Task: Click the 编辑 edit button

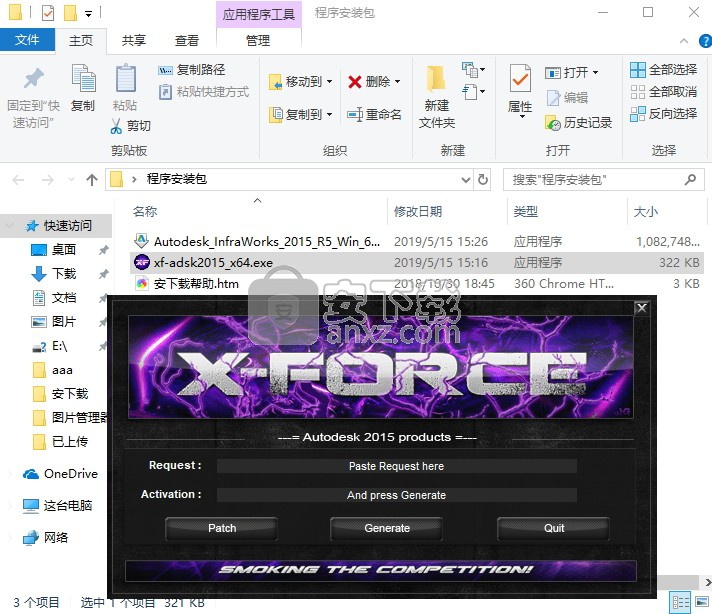Action: click(x=567, y=98)
